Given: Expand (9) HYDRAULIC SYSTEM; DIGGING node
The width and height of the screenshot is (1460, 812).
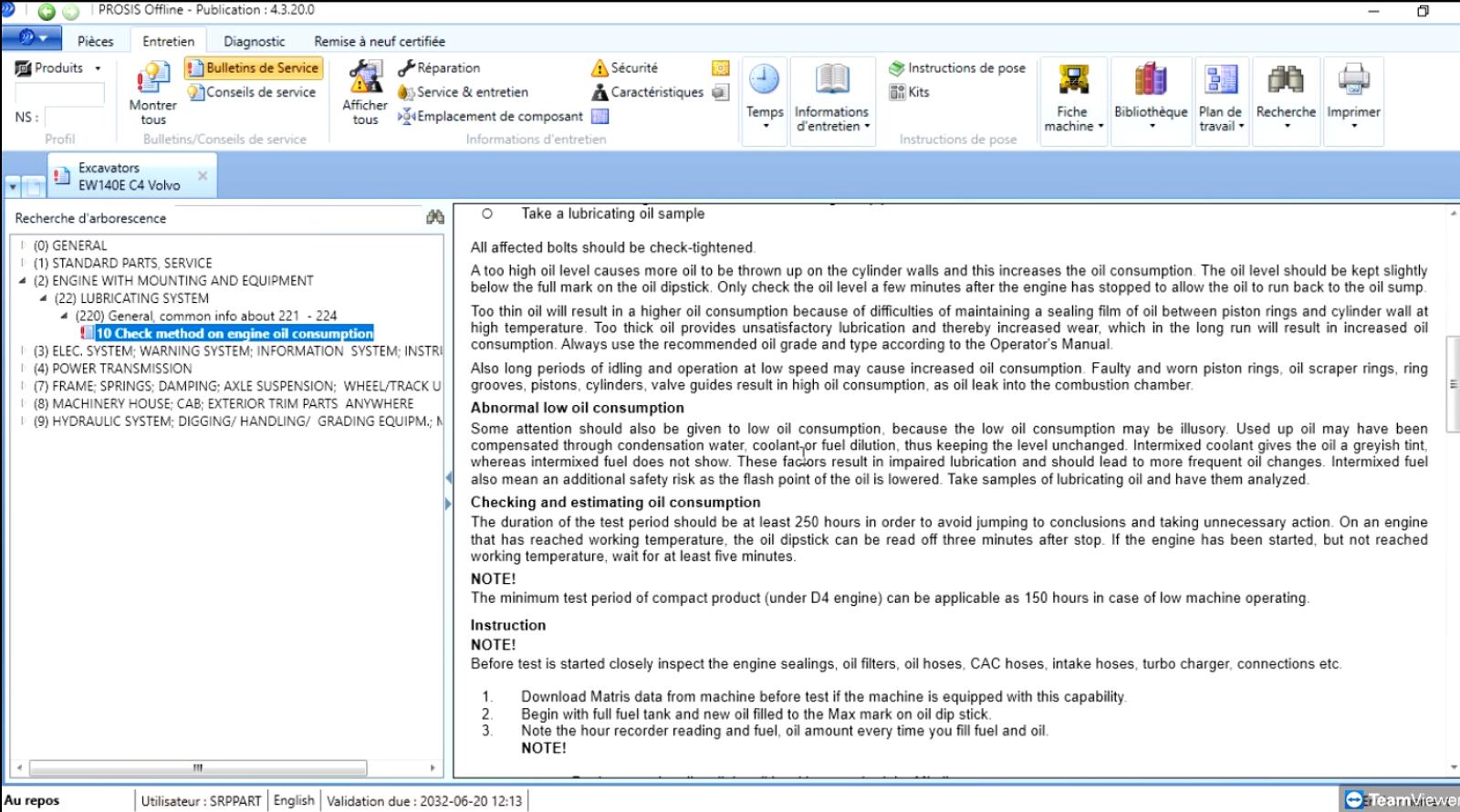Looking at the screenshot, I should tap(23, 421).
